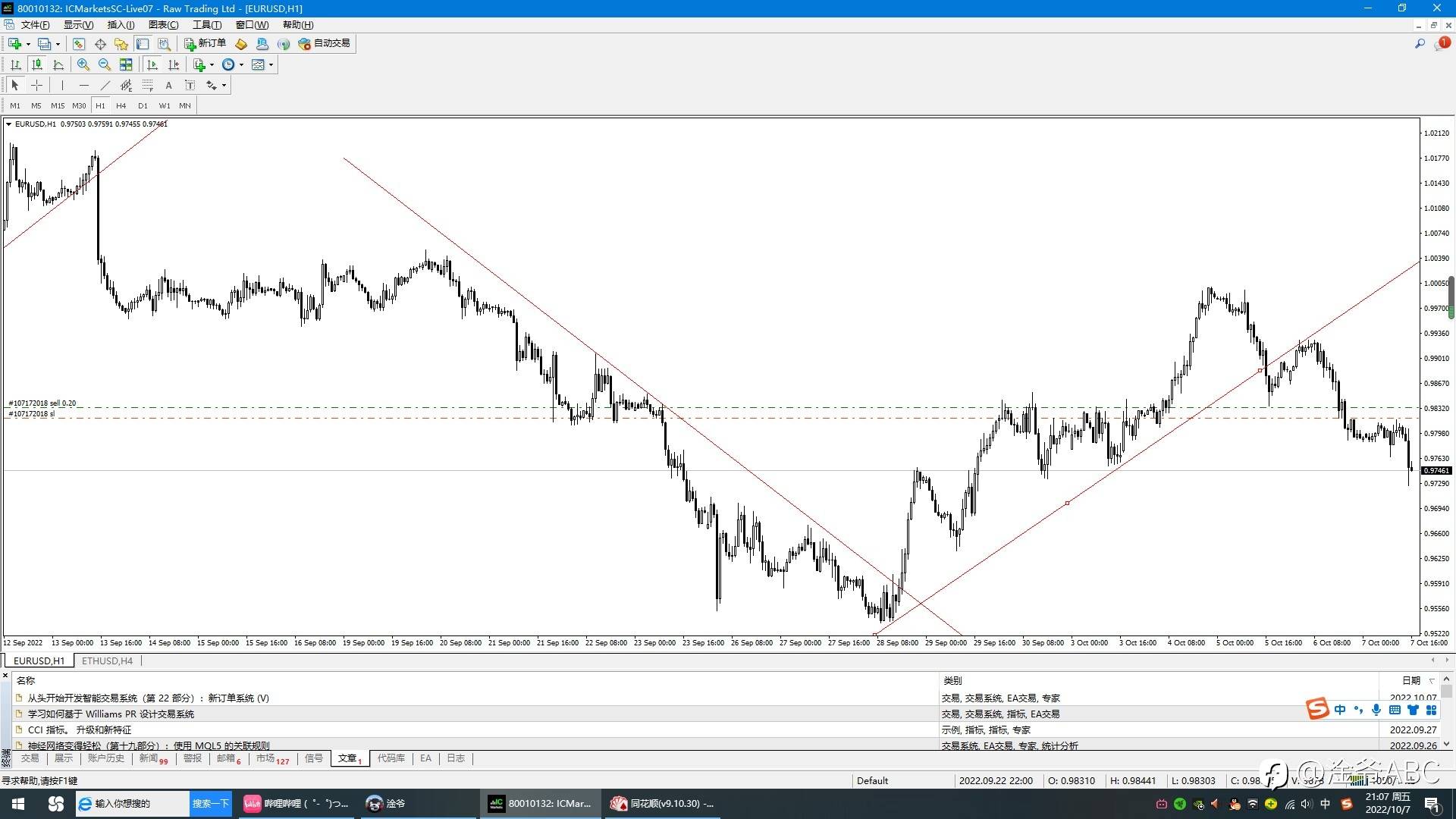Toggle the 自动交易 auto trading button
This screenshot has width=1456, height=819.
click(x=325, y=44)
